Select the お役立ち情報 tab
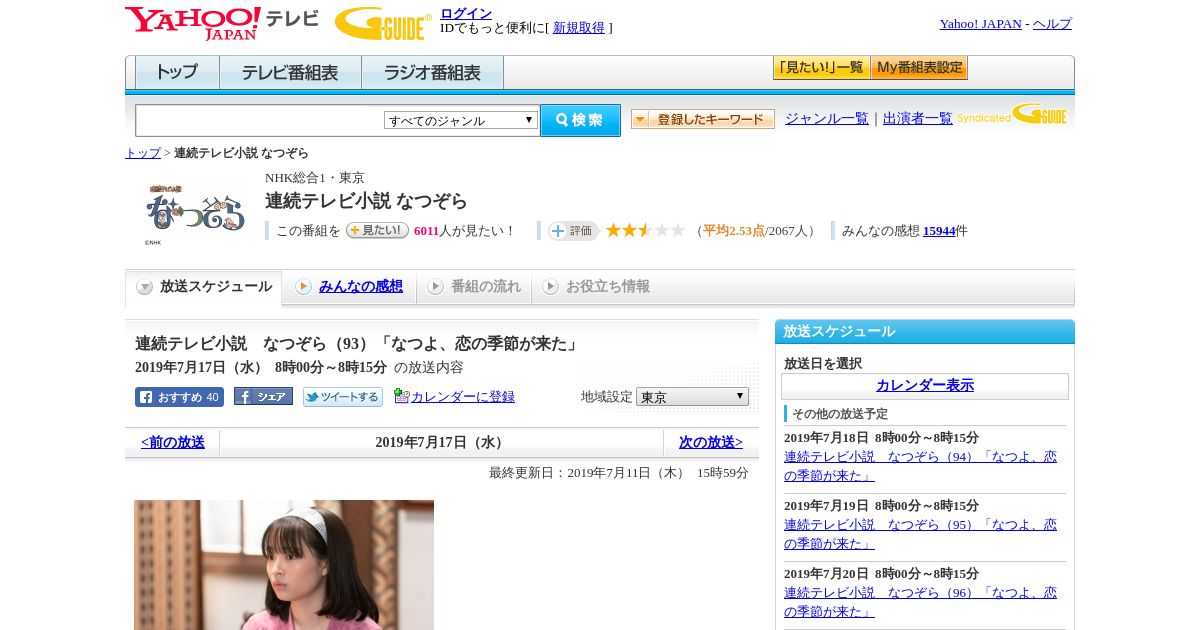1200x630 pixels. [x=596, y=287]
